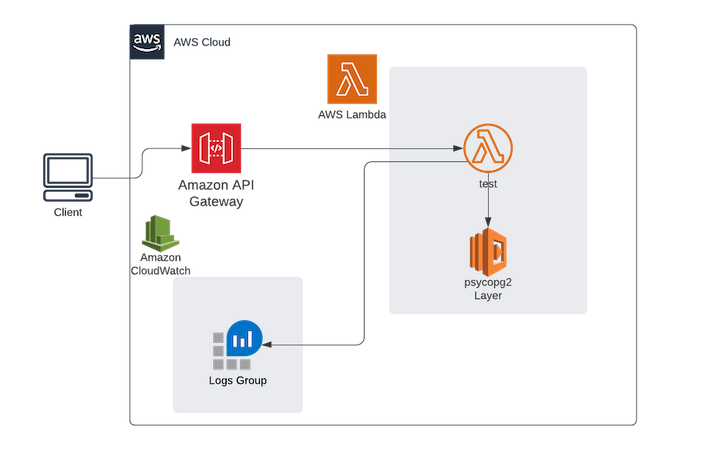Click the Amazon API Gateway icon
Screen dimensions: 705x450
point(215,150)
